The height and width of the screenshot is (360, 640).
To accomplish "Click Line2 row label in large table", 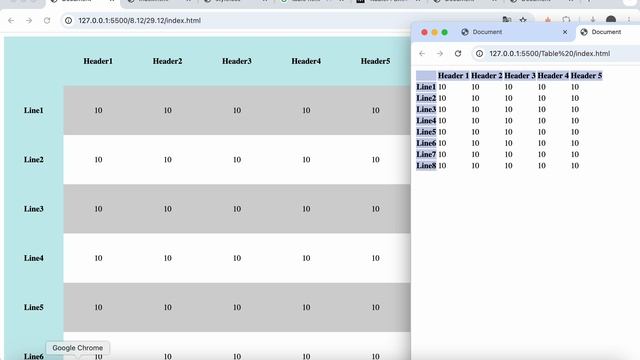I will pyautogui.click(x=33, y=160).
